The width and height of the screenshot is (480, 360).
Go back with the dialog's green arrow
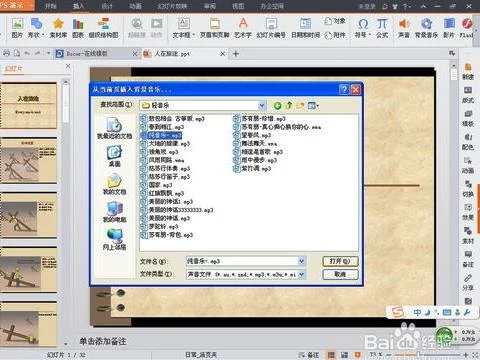(277, 106)
